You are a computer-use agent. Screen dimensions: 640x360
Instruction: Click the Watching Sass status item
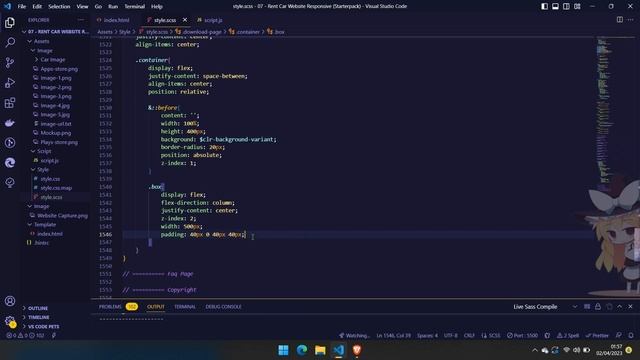click(354, 336)
